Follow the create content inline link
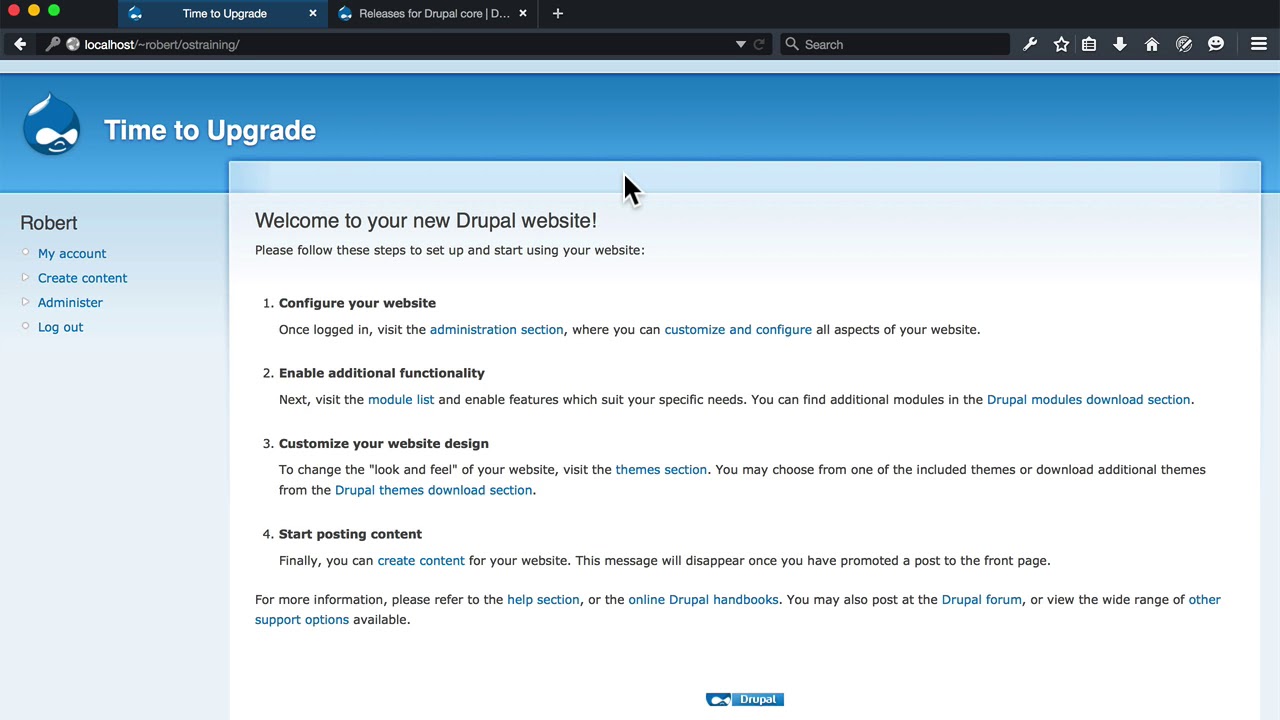The height and width of the screenshot is (720, 1280). tap(421, 560)
